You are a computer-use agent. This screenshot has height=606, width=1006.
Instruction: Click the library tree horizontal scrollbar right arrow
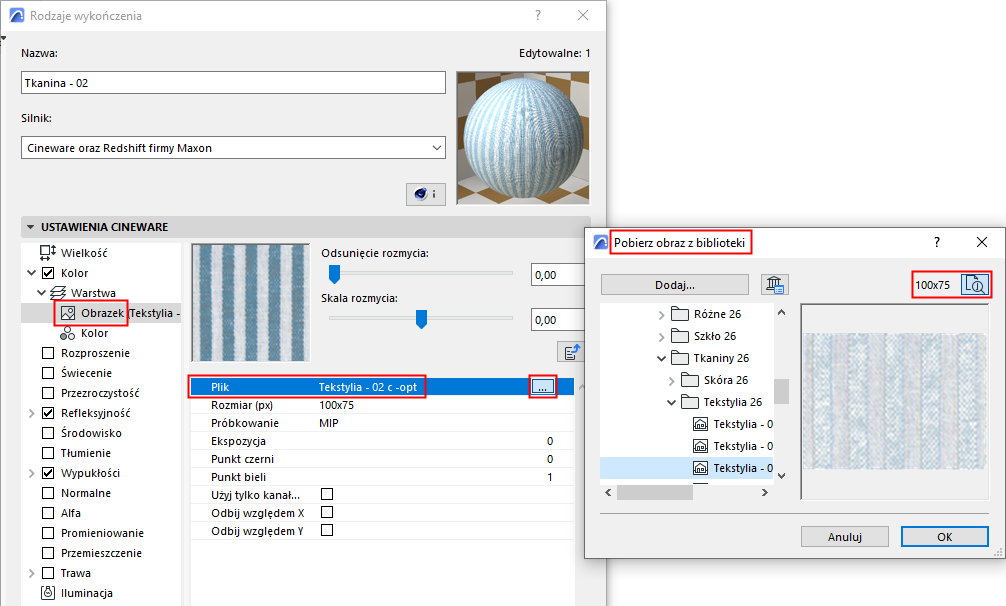tap(765, 492)
